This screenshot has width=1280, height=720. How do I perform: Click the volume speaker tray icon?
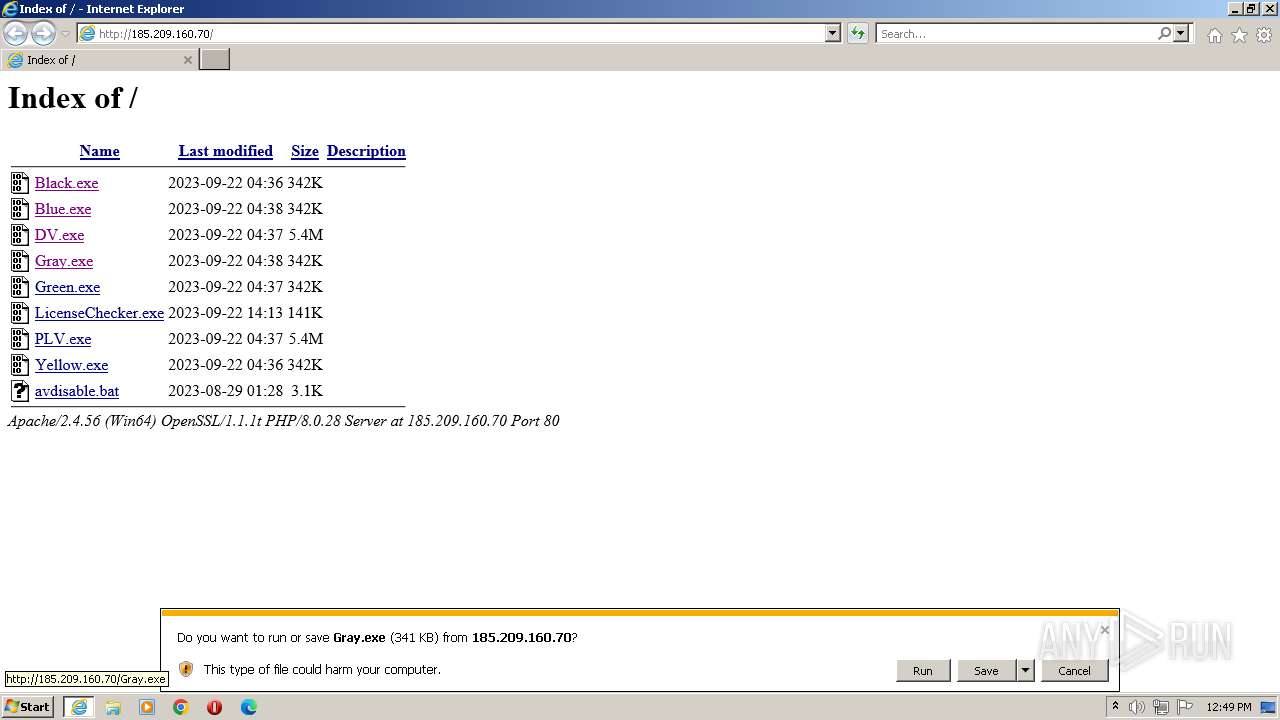click(x=1137, y=707)
